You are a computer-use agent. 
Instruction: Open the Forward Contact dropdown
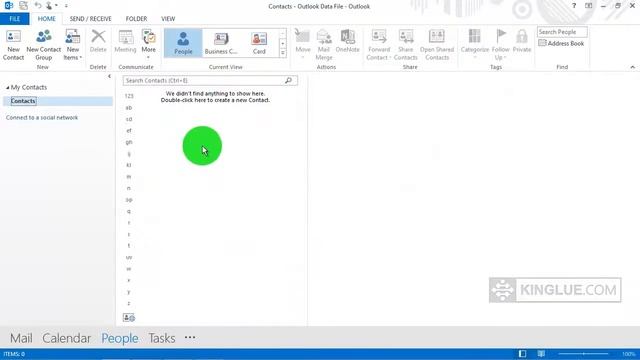coord(379,45)
